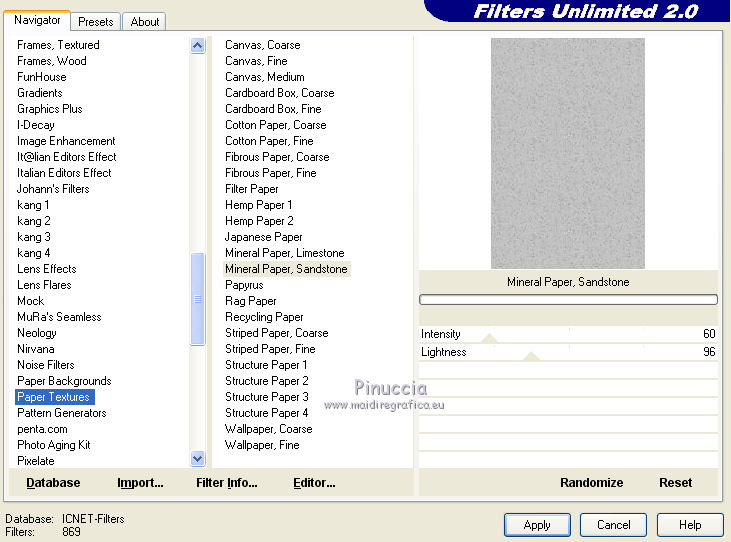Open Help
The image size is (731, 542).
click(690, 525)
